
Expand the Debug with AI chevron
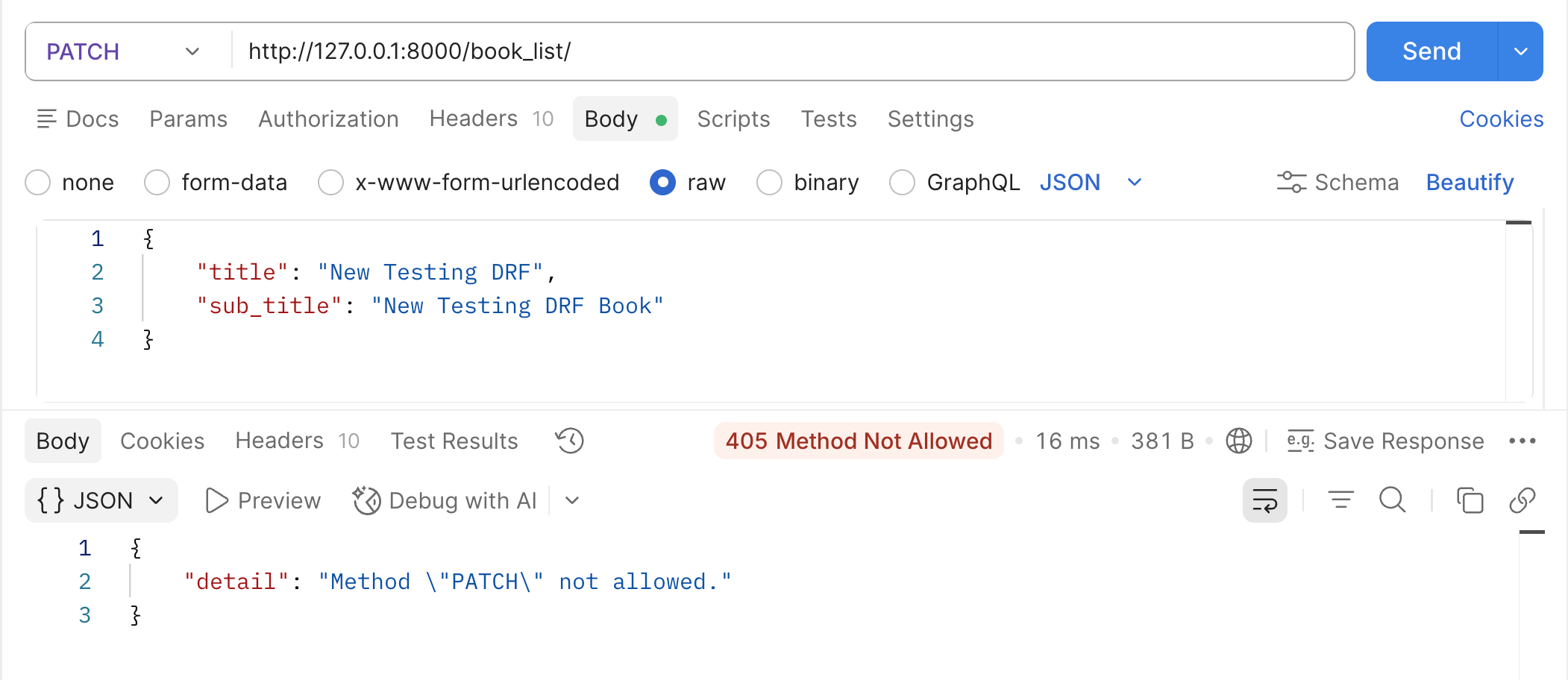572,500
